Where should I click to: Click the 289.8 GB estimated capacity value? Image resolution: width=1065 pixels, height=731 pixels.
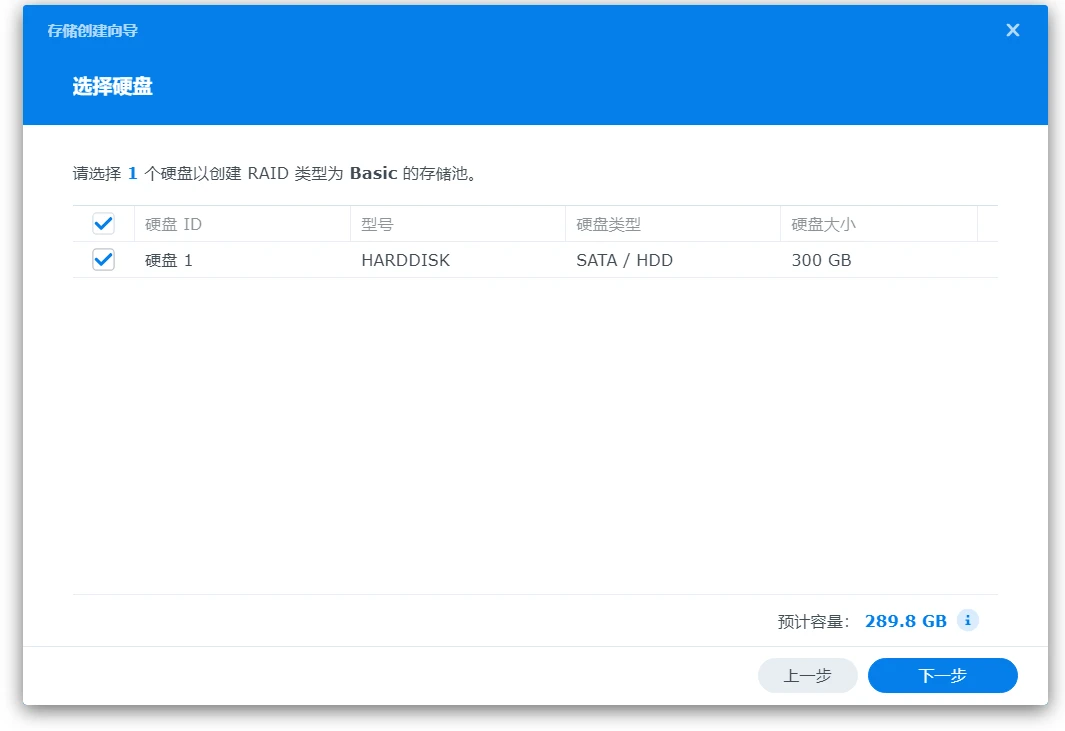click(905, 621)
